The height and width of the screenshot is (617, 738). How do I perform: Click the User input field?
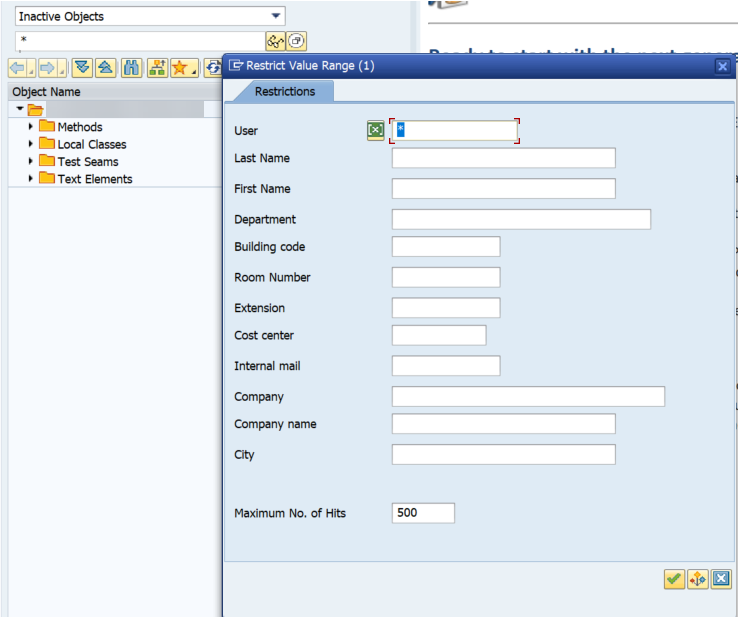(455, 130)
